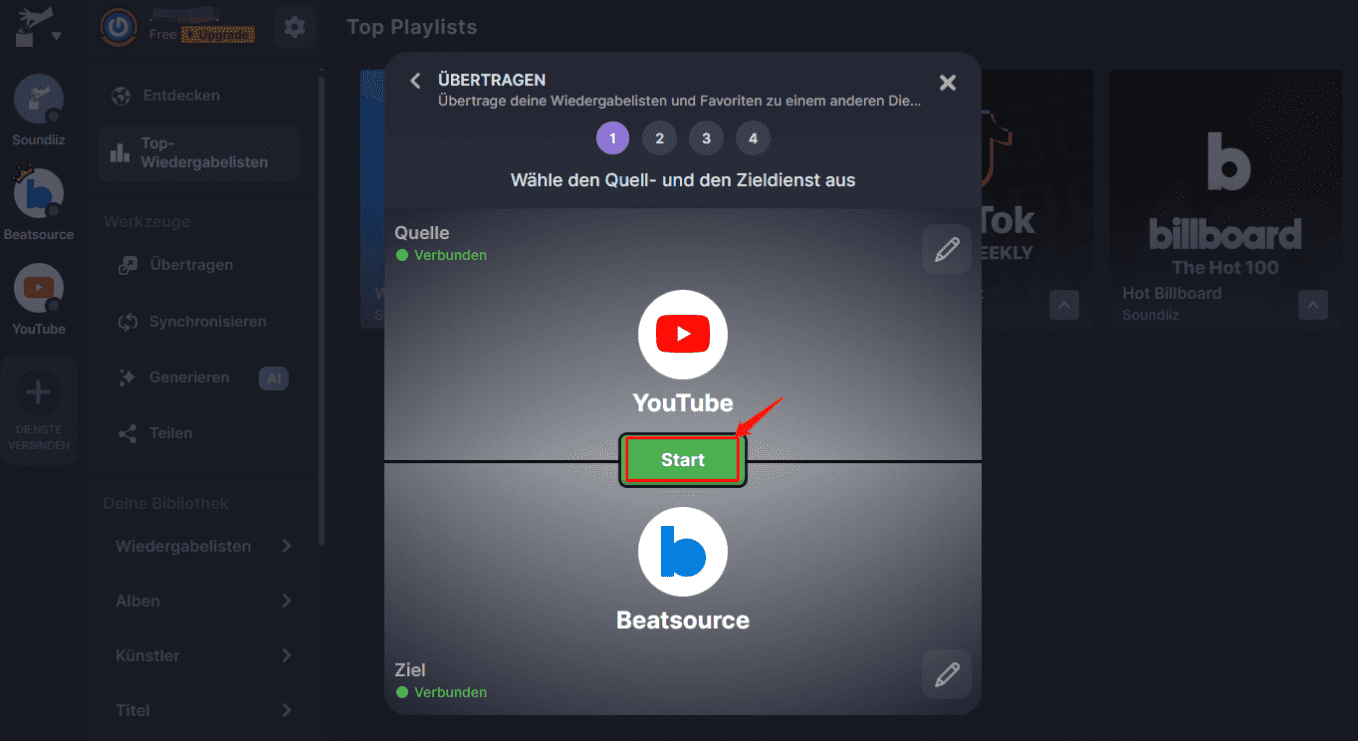Click the user avatar power icon
Image resolution: width=1358 pixels, height=741 pixels.
(x=119, y=26)
